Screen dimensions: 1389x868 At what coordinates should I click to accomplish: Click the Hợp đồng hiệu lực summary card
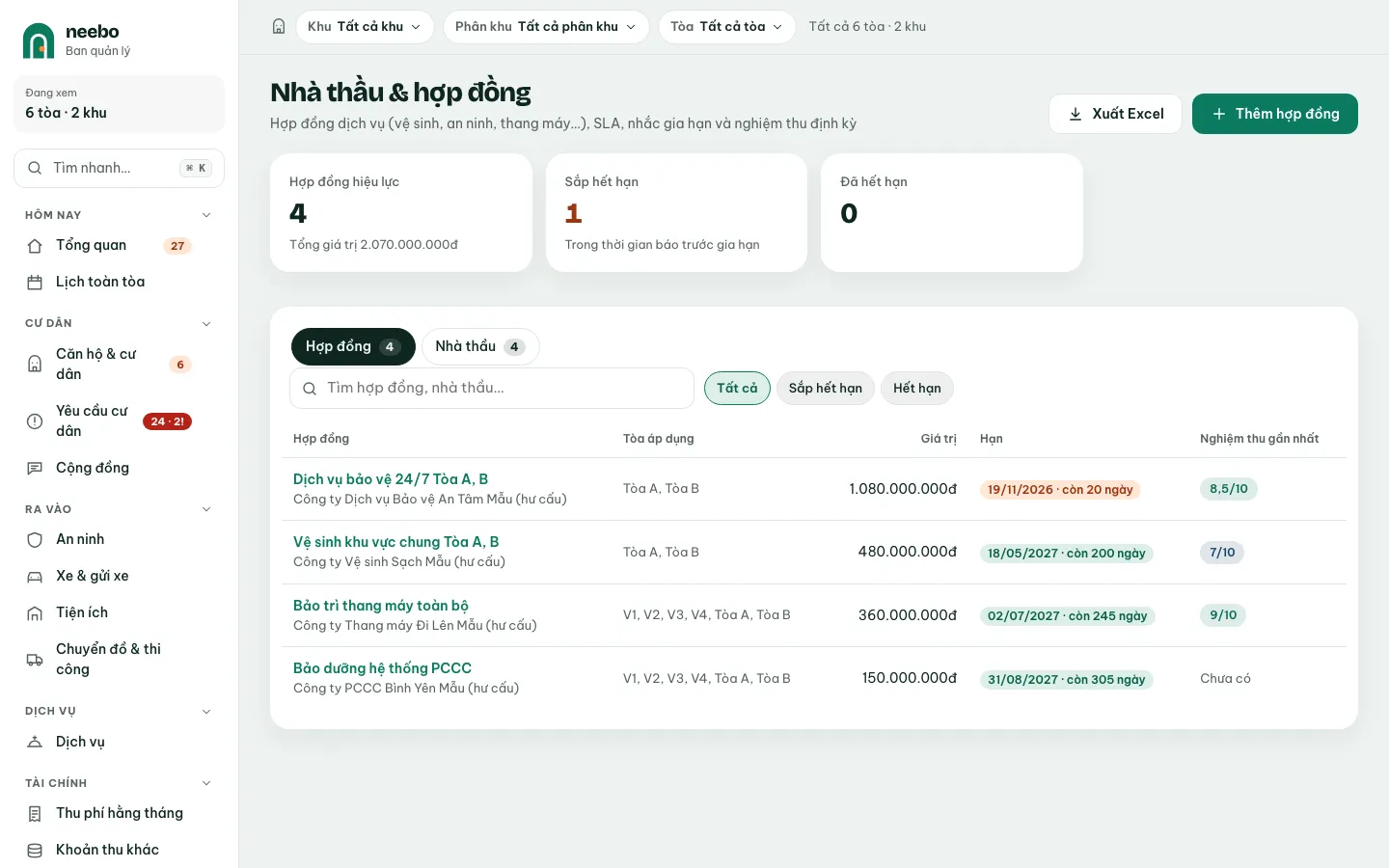coord(401,212)
